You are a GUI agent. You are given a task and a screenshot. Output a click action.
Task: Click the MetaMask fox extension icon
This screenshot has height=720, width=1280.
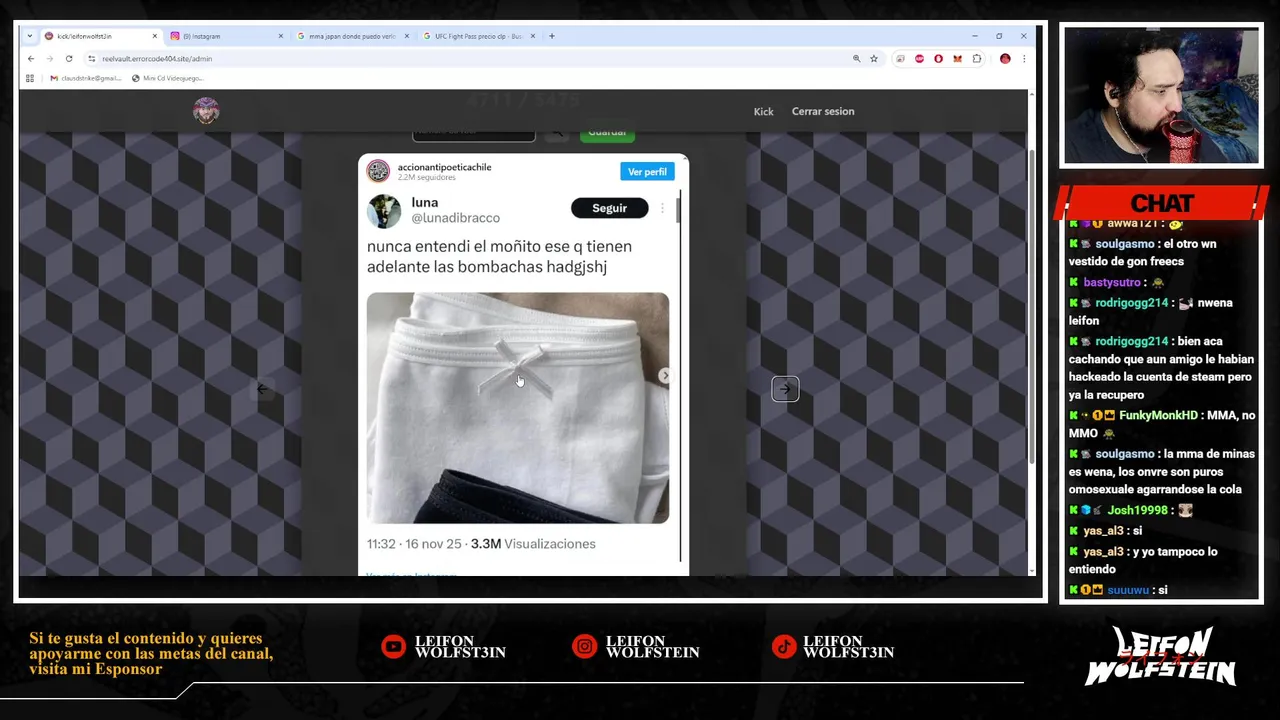click(957, 59)
